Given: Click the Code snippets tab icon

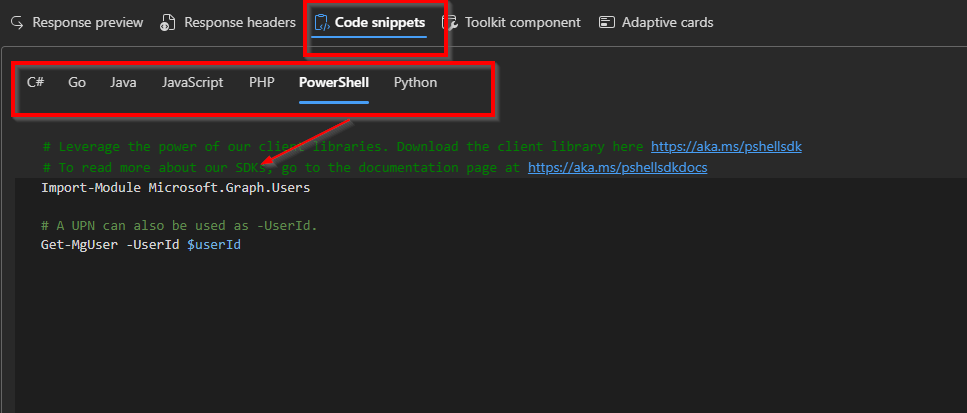Looking at the screenshot, I should 321,22.
